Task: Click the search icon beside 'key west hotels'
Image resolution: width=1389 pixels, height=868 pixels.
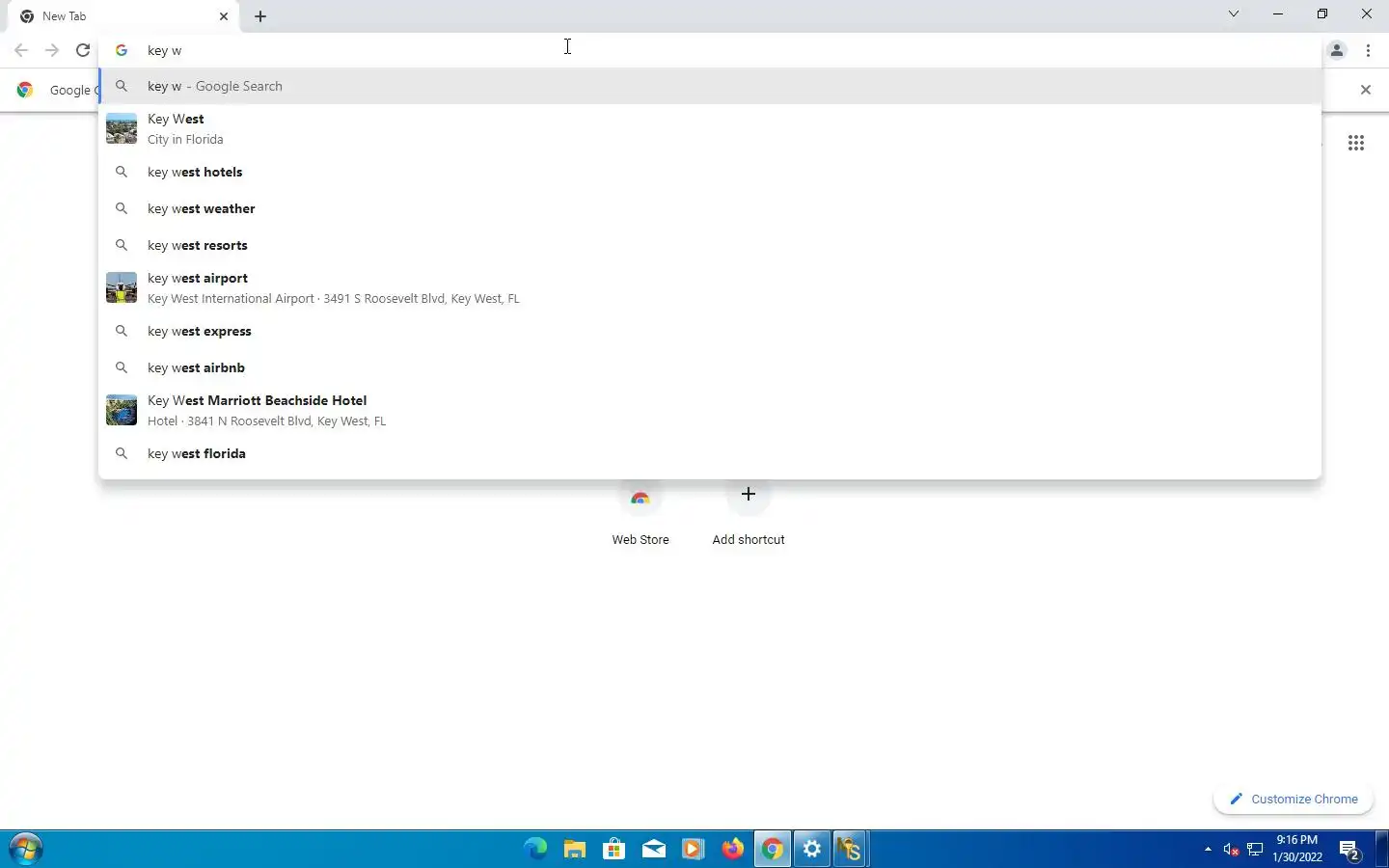Action: [x=122, y=172]
